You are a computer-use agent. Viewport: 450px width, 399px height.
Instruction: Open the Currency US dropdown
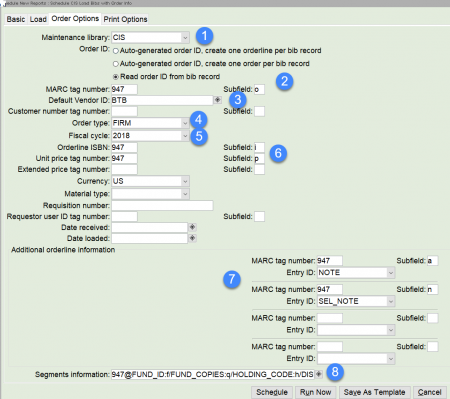(185, 181)
